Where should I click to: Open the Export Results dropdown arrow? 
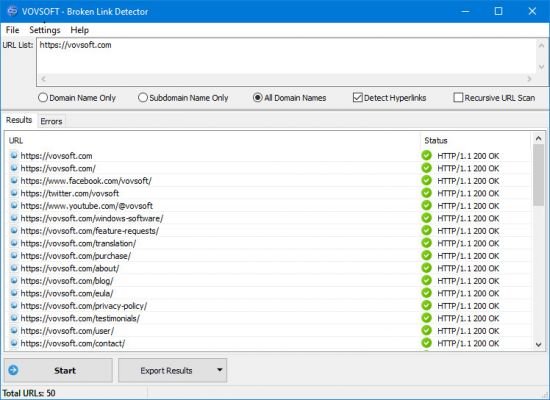click(220, 370)
